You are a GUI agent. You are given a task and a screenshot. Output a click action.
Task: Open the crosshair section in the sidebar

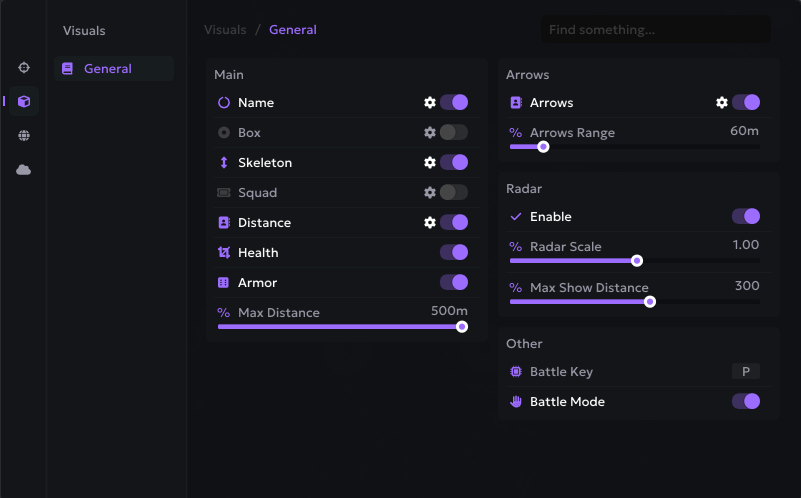[x=24, y=67]
